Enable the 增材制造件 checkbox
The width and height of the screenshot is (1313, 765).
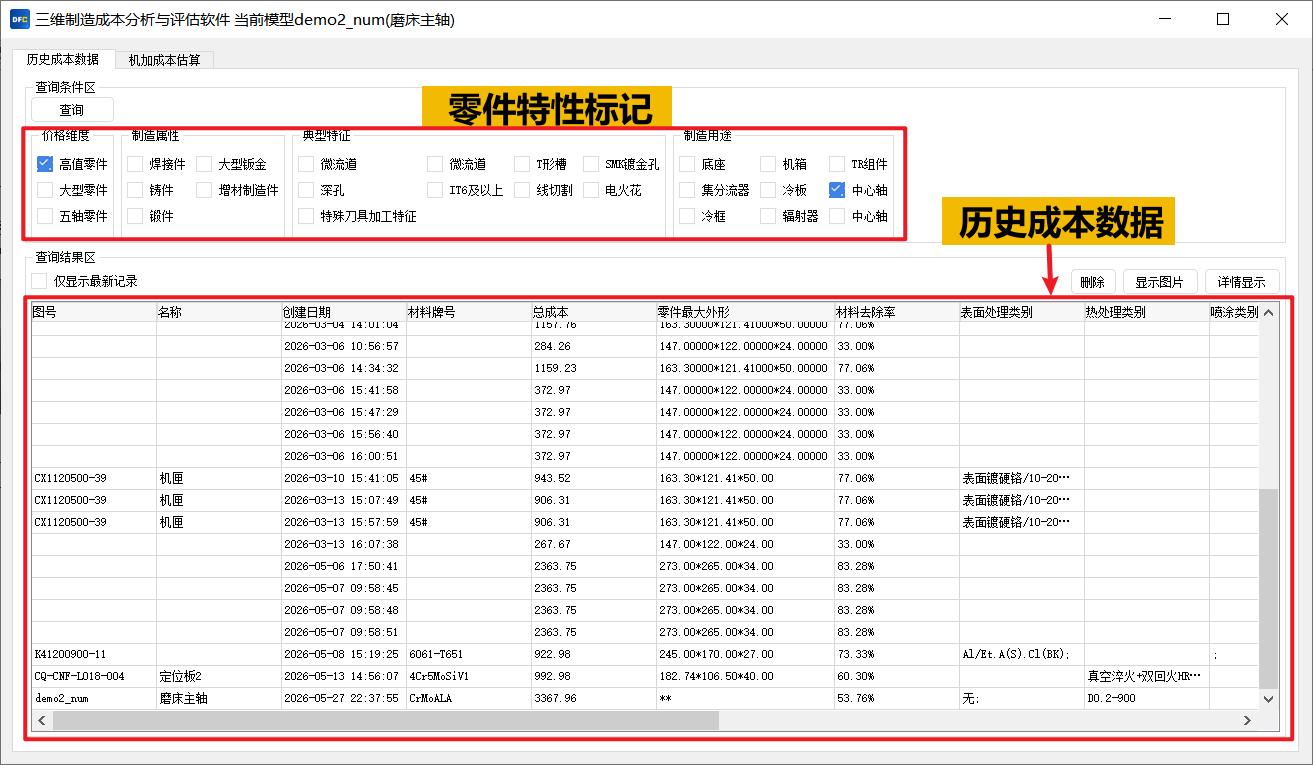pos(205,190)
